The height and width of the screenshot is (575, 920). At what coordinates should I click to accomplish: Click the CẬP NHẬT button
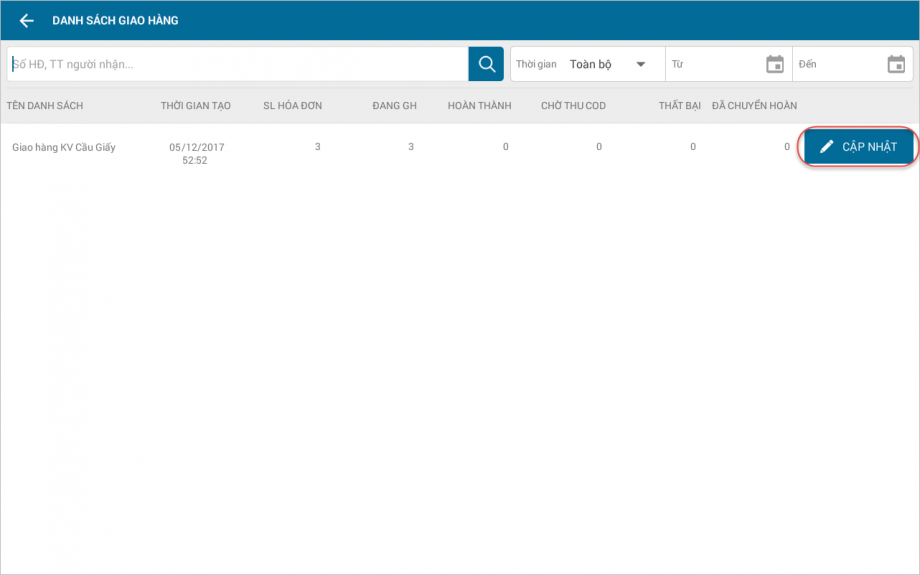tap(858, 147)
